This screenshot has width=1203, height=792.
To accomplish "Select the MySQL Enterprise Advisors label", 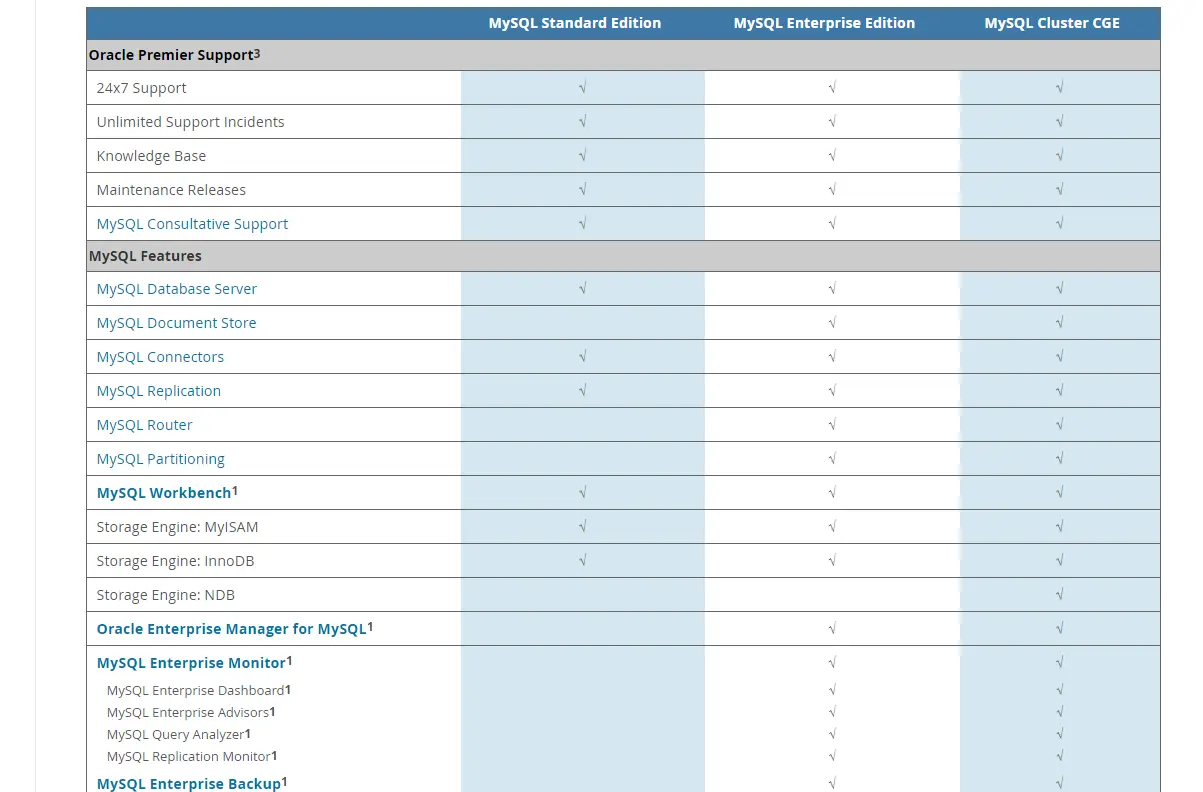I will pos(188,712).
